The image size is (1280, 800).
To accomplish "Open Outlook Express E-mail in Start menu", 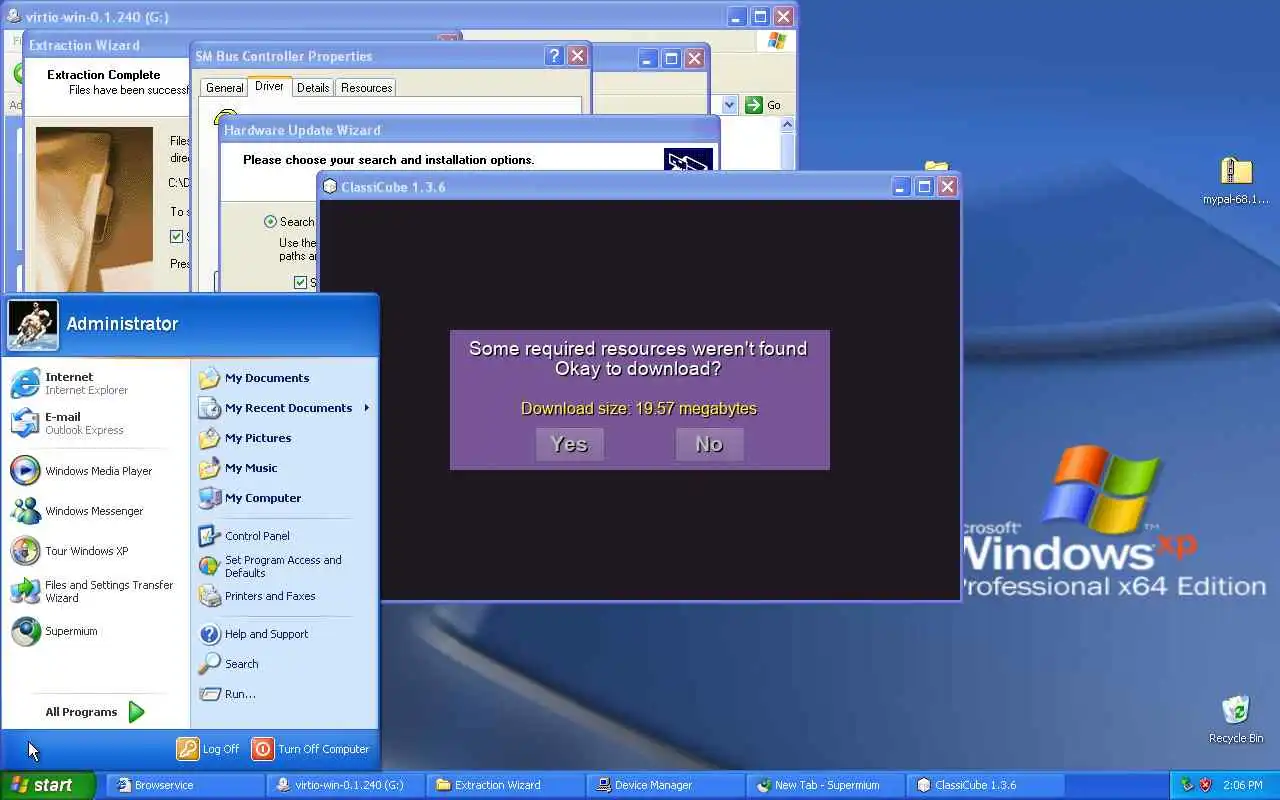I will [96, 423].
